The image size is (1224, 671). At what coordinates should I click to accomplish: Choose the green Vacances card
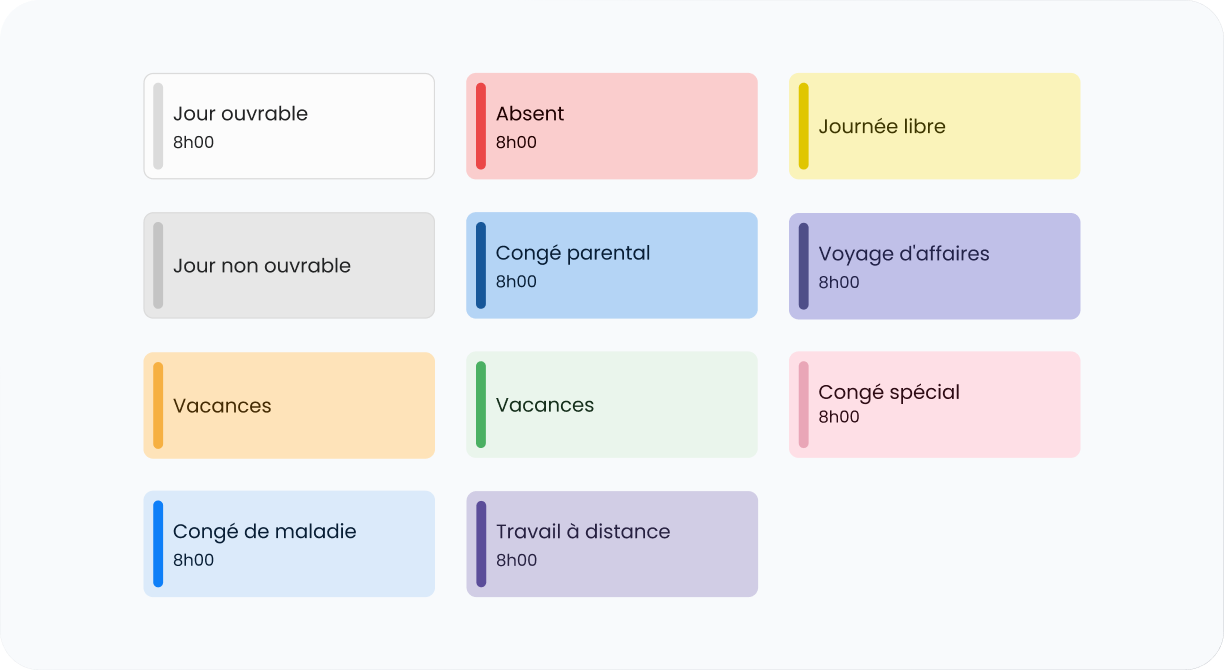pos(612,404)
